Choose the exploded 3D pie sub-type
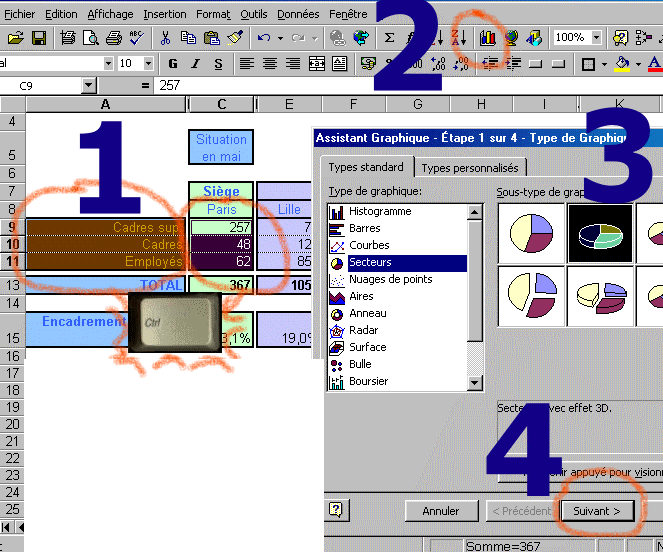 click(600, 296)
